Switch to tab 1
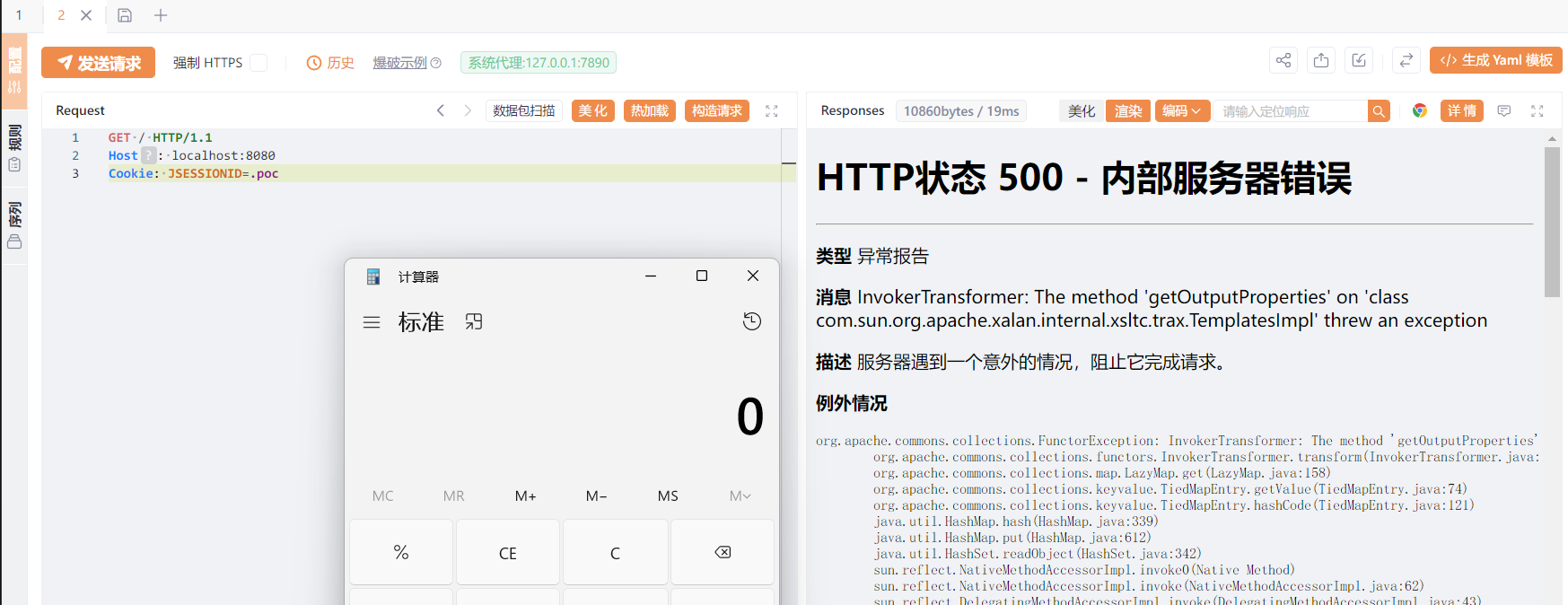This screenshot has width=1568, height=605. pos(19,15)
